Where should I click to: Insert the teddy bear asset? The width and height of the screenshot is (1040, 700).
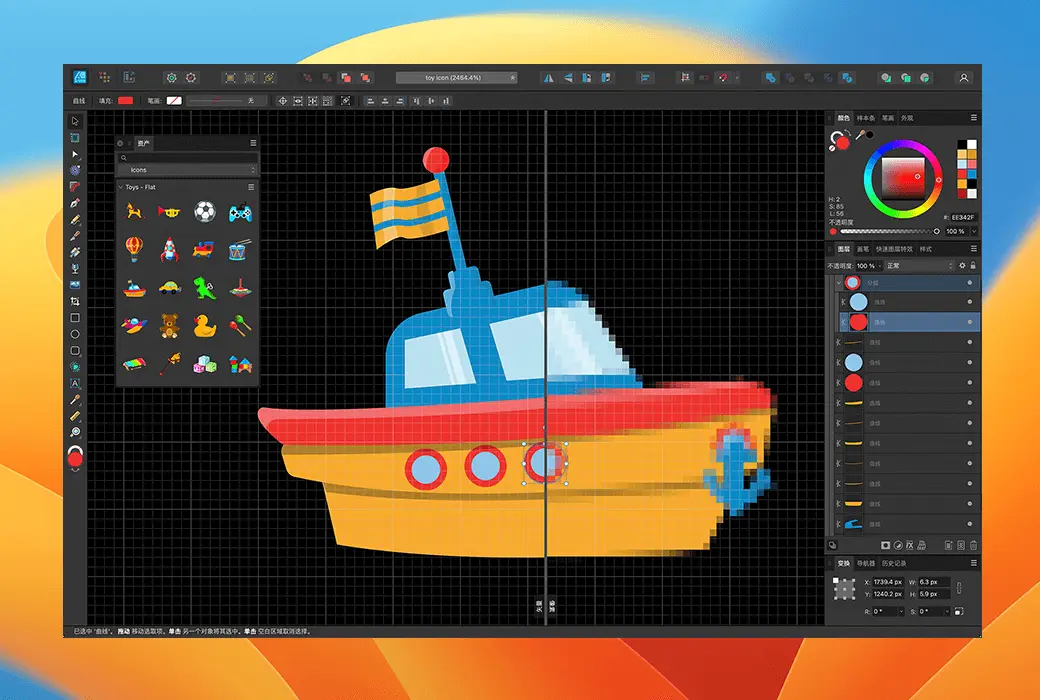point(170,326)
